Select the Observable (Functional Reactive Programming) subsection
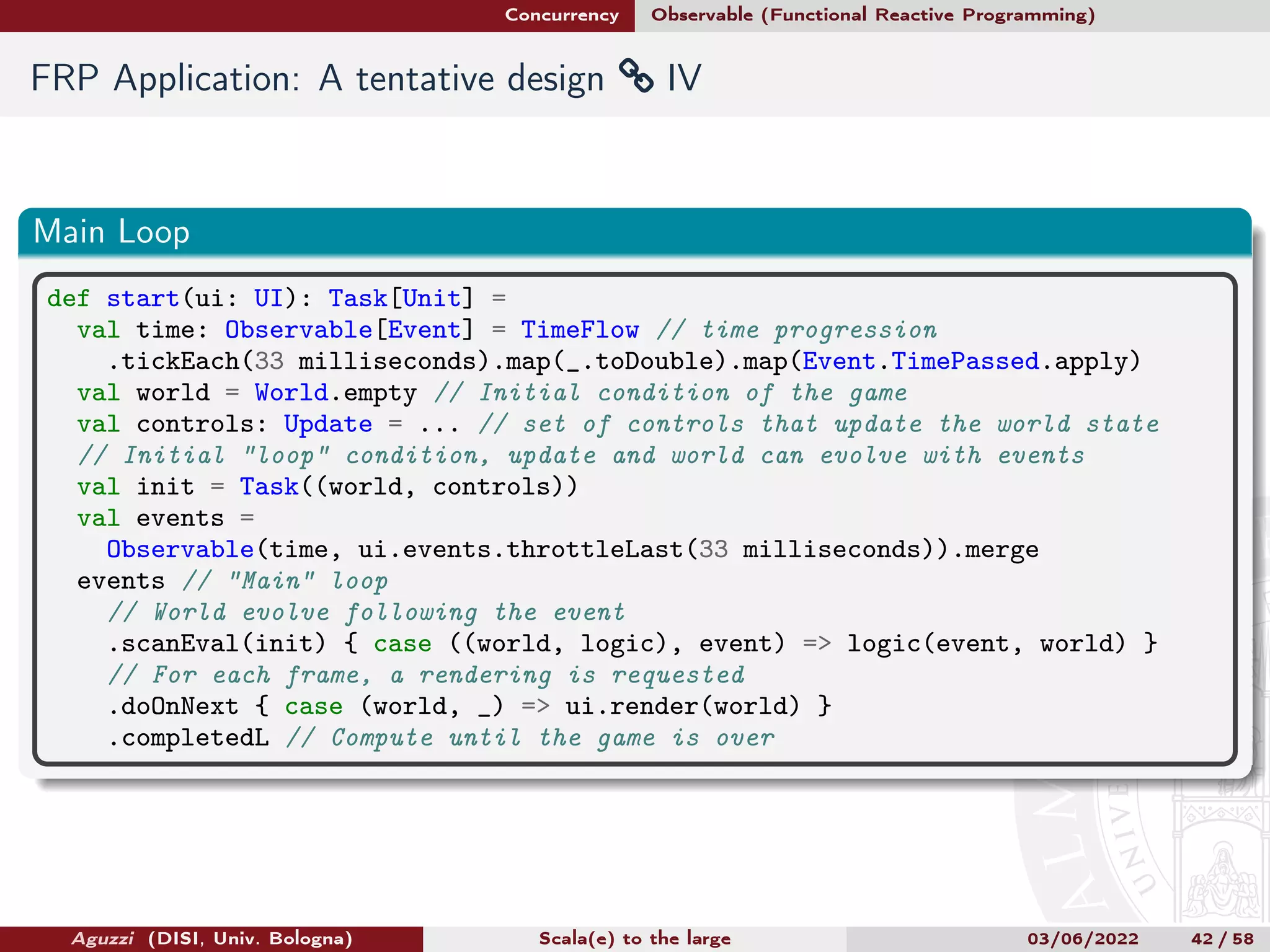This screenshot has width=1270, height=952. pyautogui.click(x=873, y=15)
